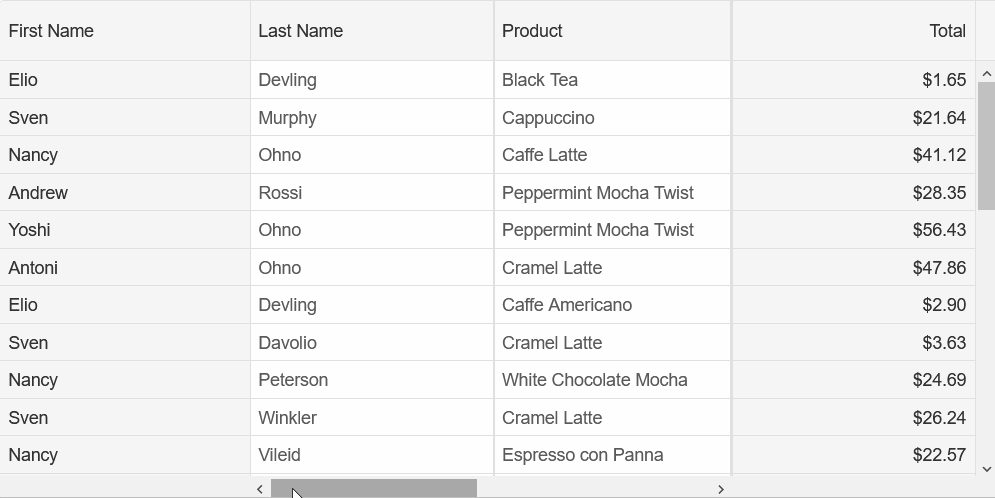Sort by the First Name column header
Screen dimensions: 995x498
pyautogui.click(x=125, y=30)
